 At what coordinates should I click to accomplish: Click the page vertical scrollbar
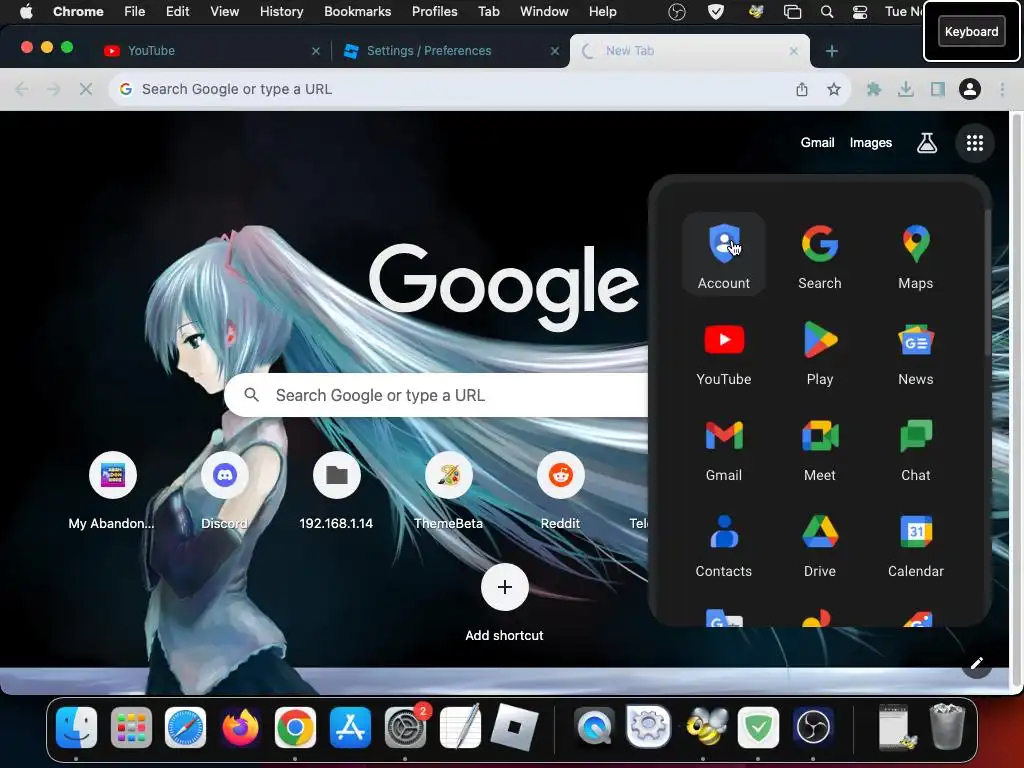tap(1016, 400)
